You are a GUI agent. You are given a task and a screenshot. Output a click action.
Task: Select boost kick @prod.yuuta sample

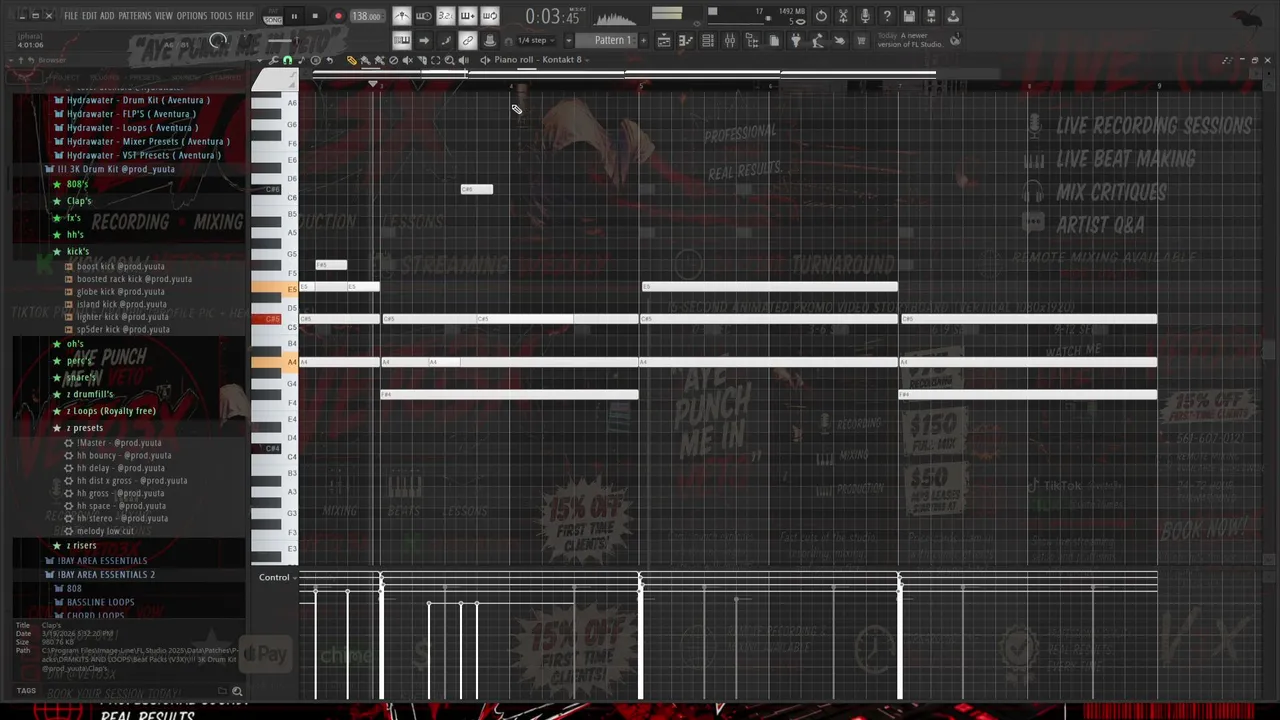pyautogui.click(x=120, y=266)
